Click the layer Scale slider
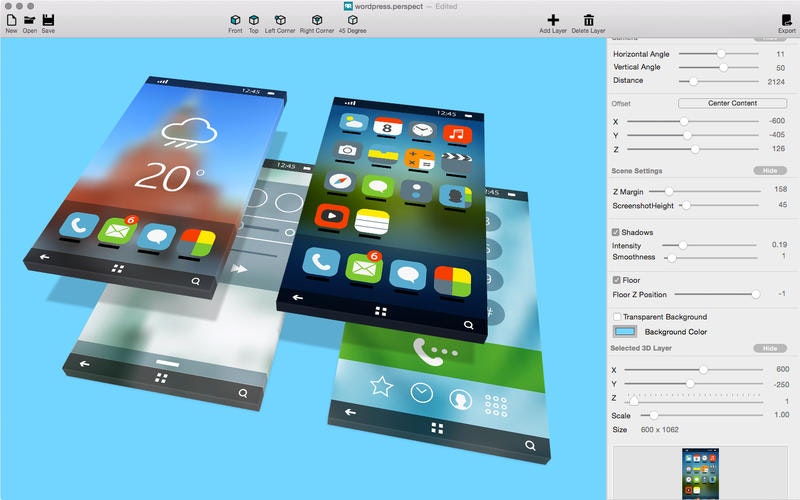The width and height of the screenshot is (800, 500). point(702,415)
